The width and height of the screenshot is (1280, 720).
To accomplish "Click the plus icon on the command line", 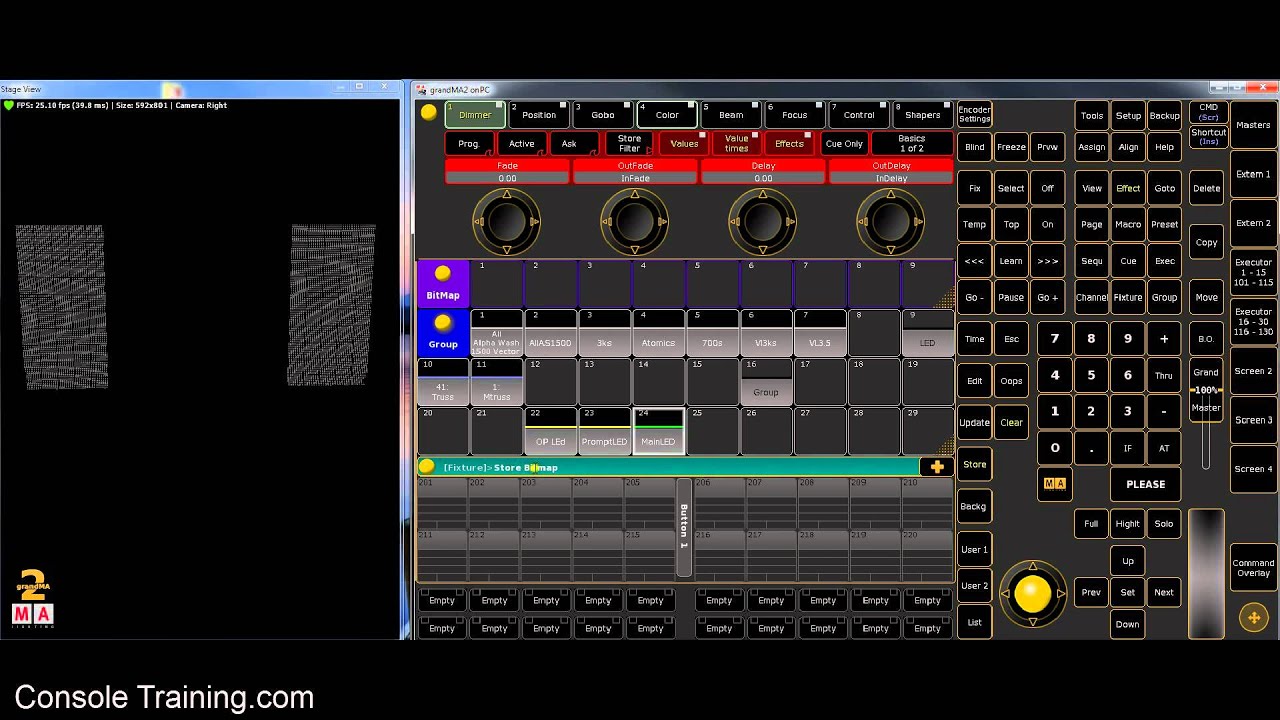I will pos(937,467).
